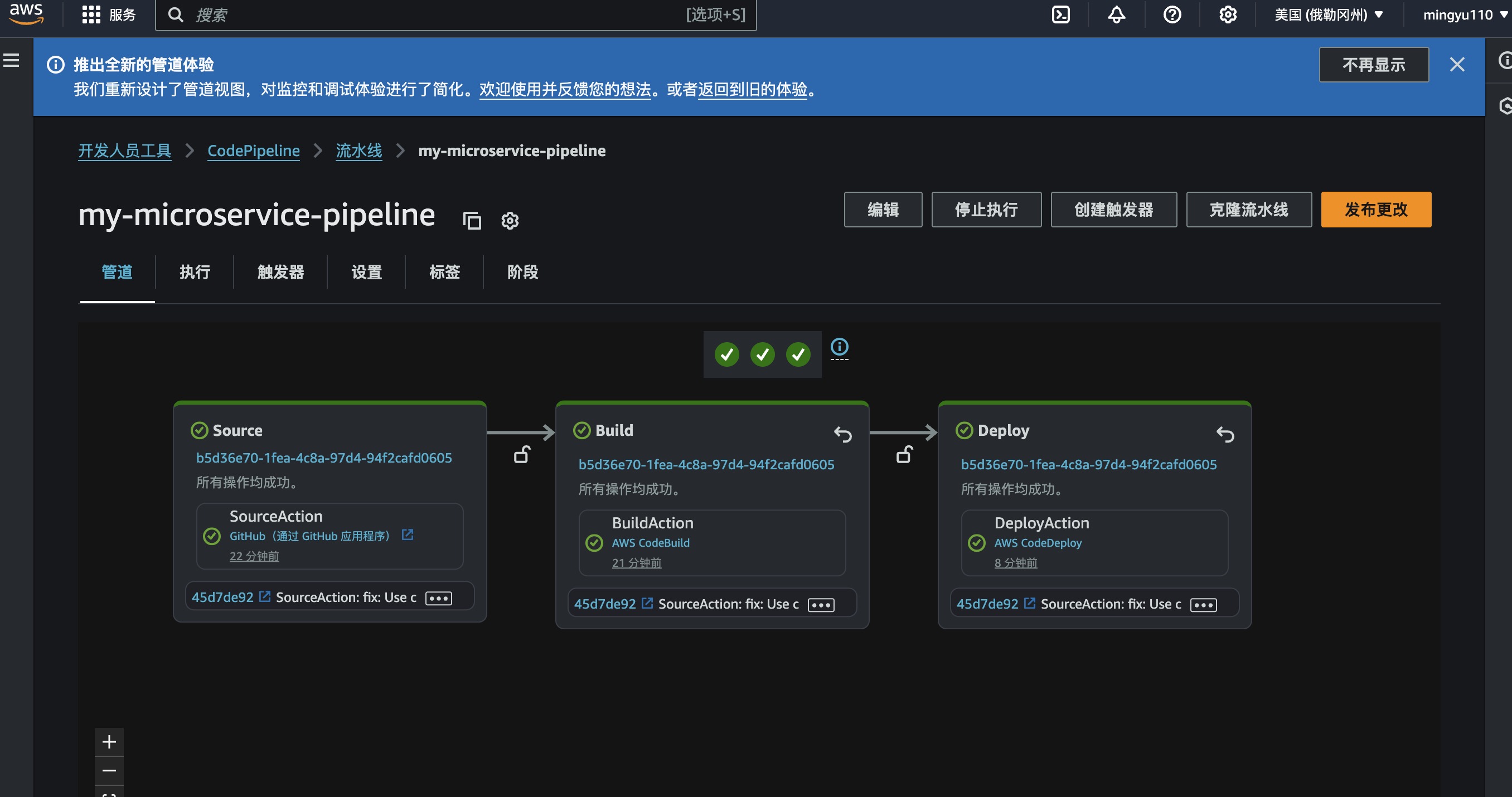1512x797 pixels.
Task: Click SourceAction green success status icon
Action: coord(211,536)
